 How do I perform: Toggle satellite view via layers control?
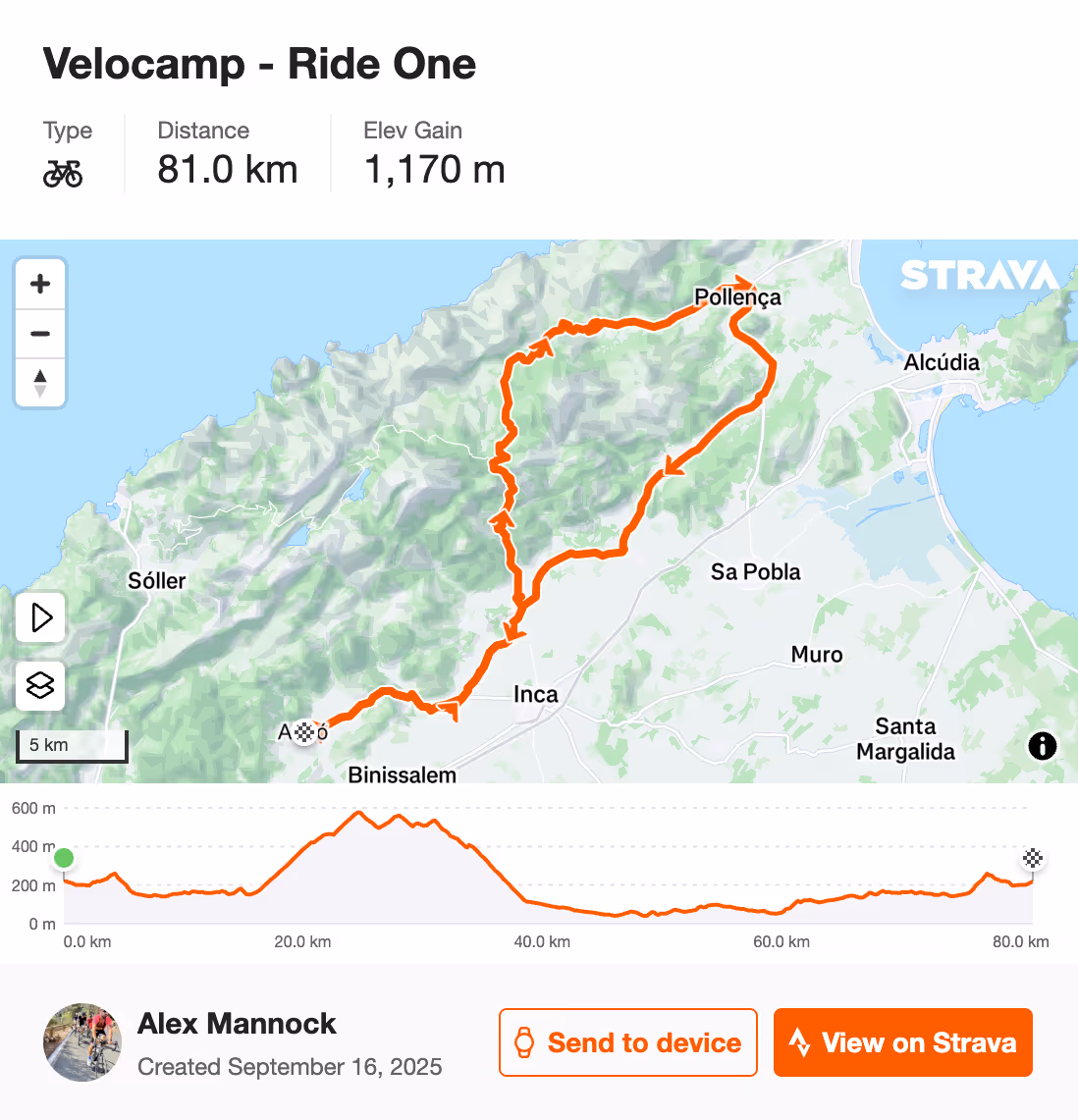tap(39, 686)
